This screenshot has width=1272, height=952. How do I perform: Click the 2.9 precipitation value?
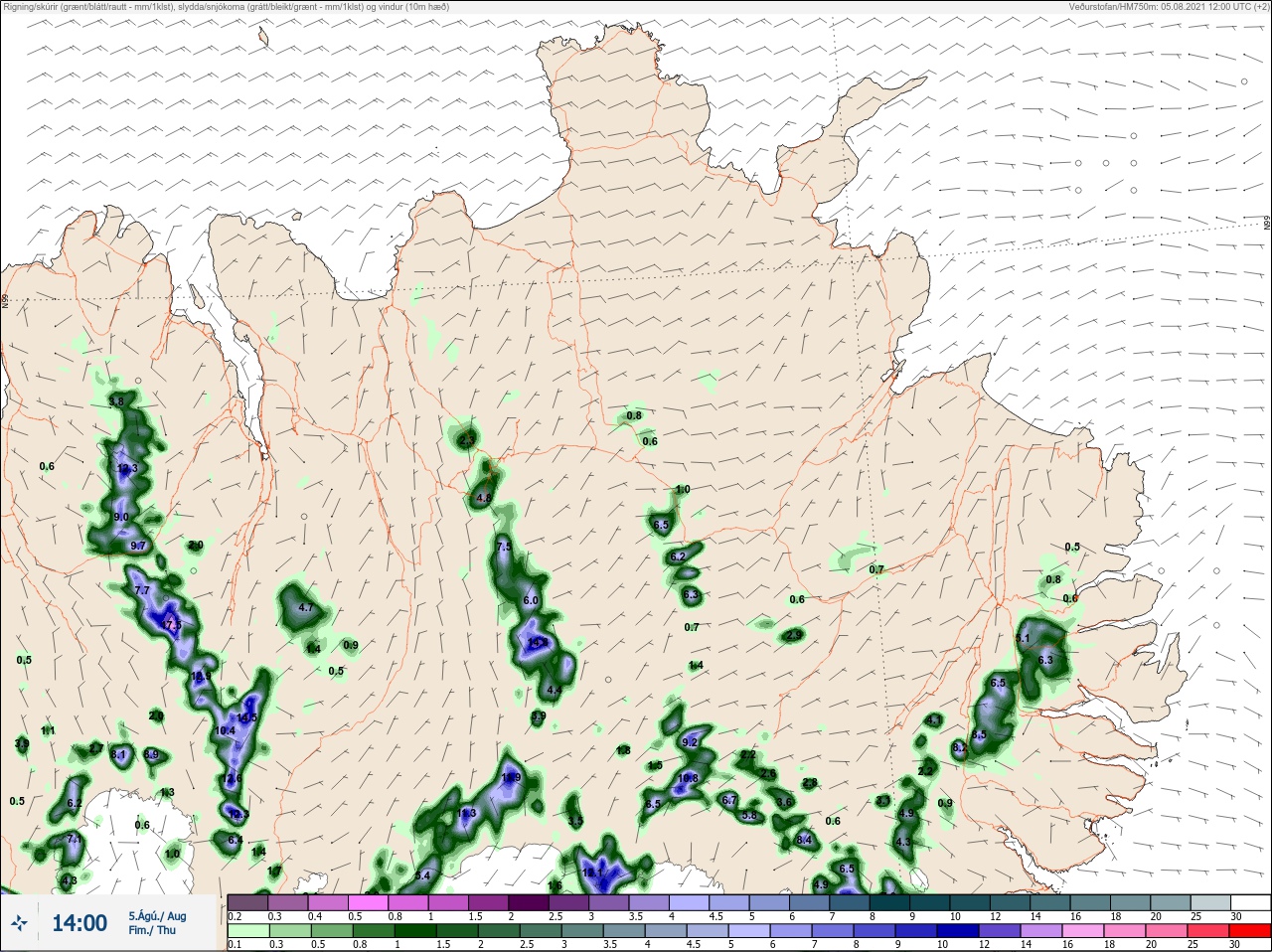794,635
